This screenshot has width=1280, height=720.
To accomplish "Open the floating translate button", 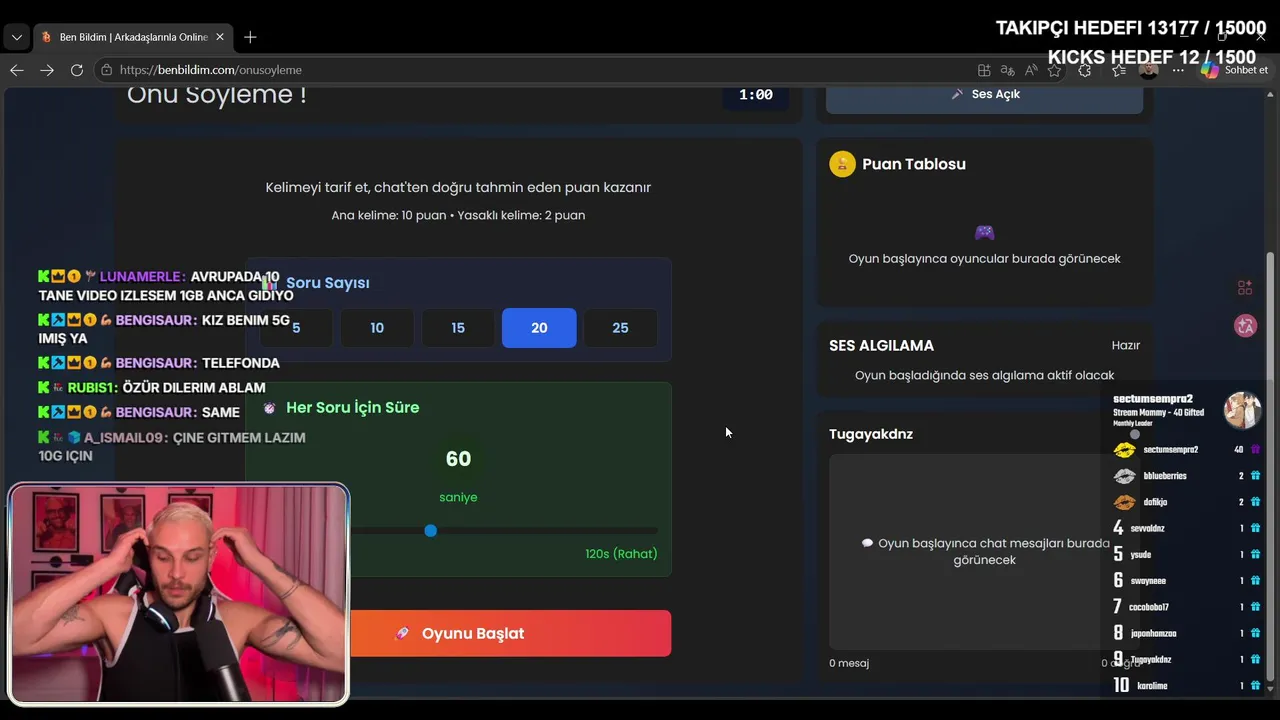I will coord(1245,326).
